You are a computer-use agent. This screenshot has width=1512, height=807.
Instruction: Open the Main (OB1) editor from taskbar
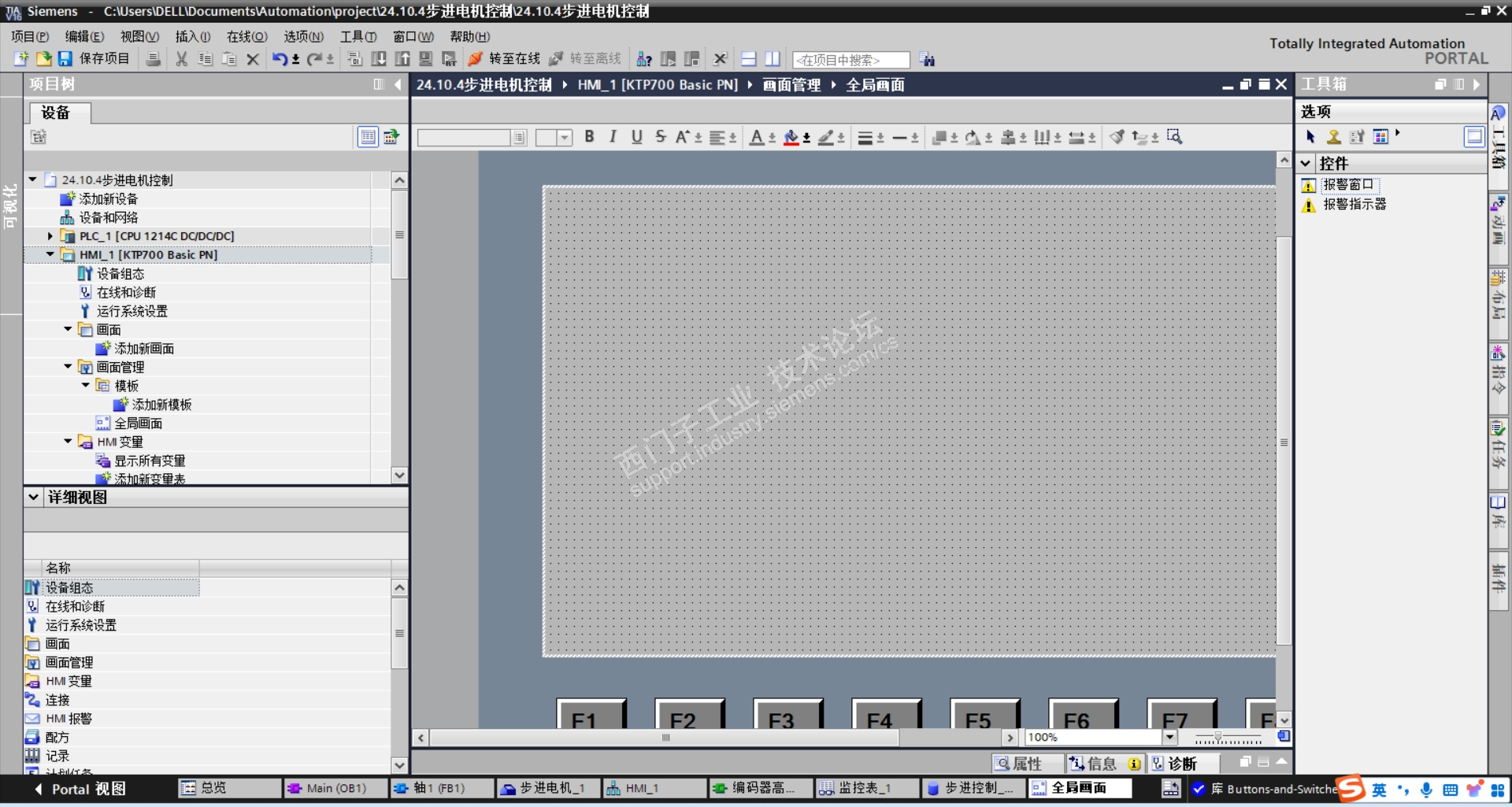click(x=336, y=788)
